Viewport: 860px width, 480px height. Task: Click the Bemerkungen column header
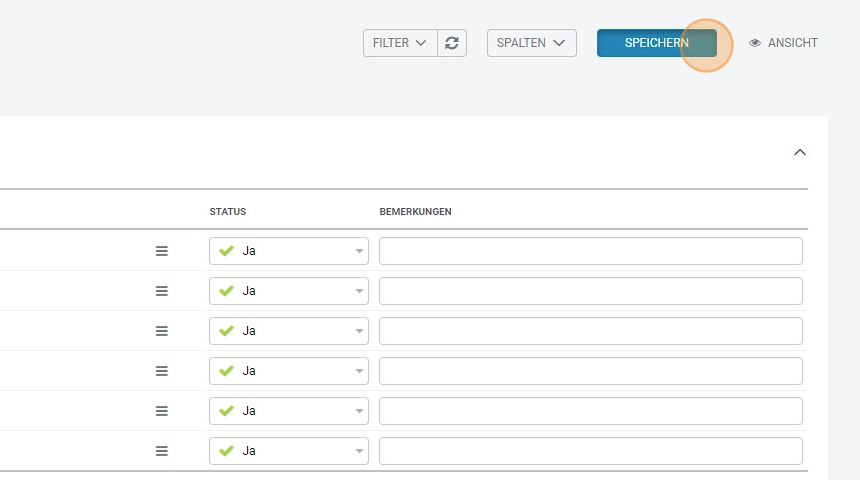tap(415, 212)
